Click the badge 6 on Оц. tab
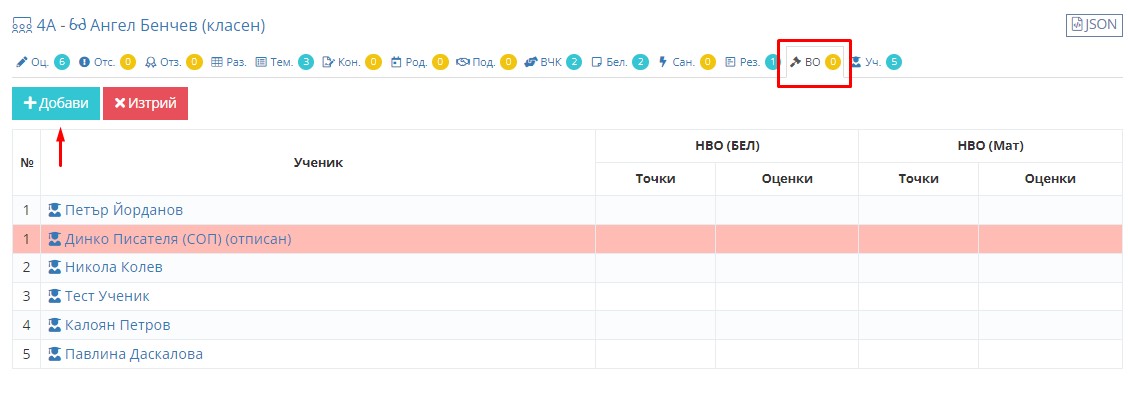Screen dimensions: 1128x394 [63, 63]
